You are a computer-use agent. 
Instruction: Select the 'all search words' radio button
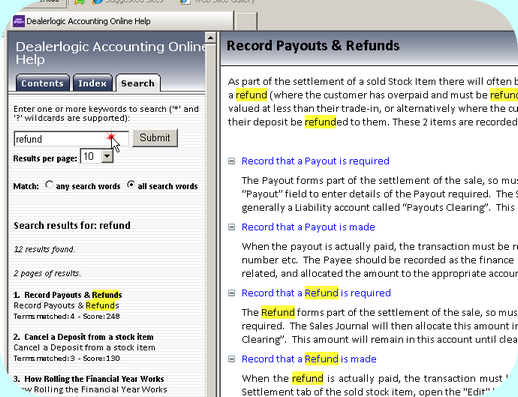tap(131, 185)
